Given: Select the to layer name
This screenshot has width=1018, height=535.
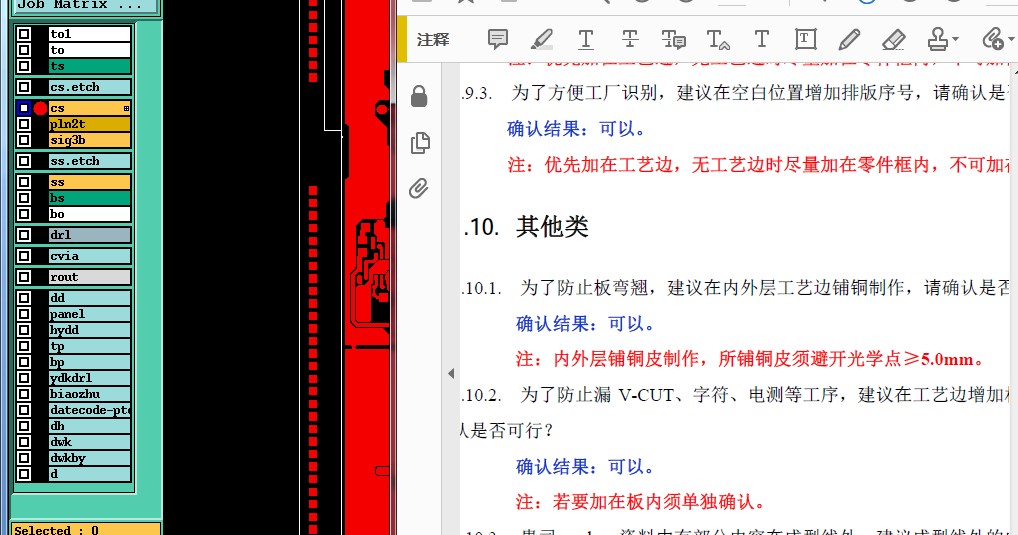Looking at the screenshot, I should pos(90,50).
